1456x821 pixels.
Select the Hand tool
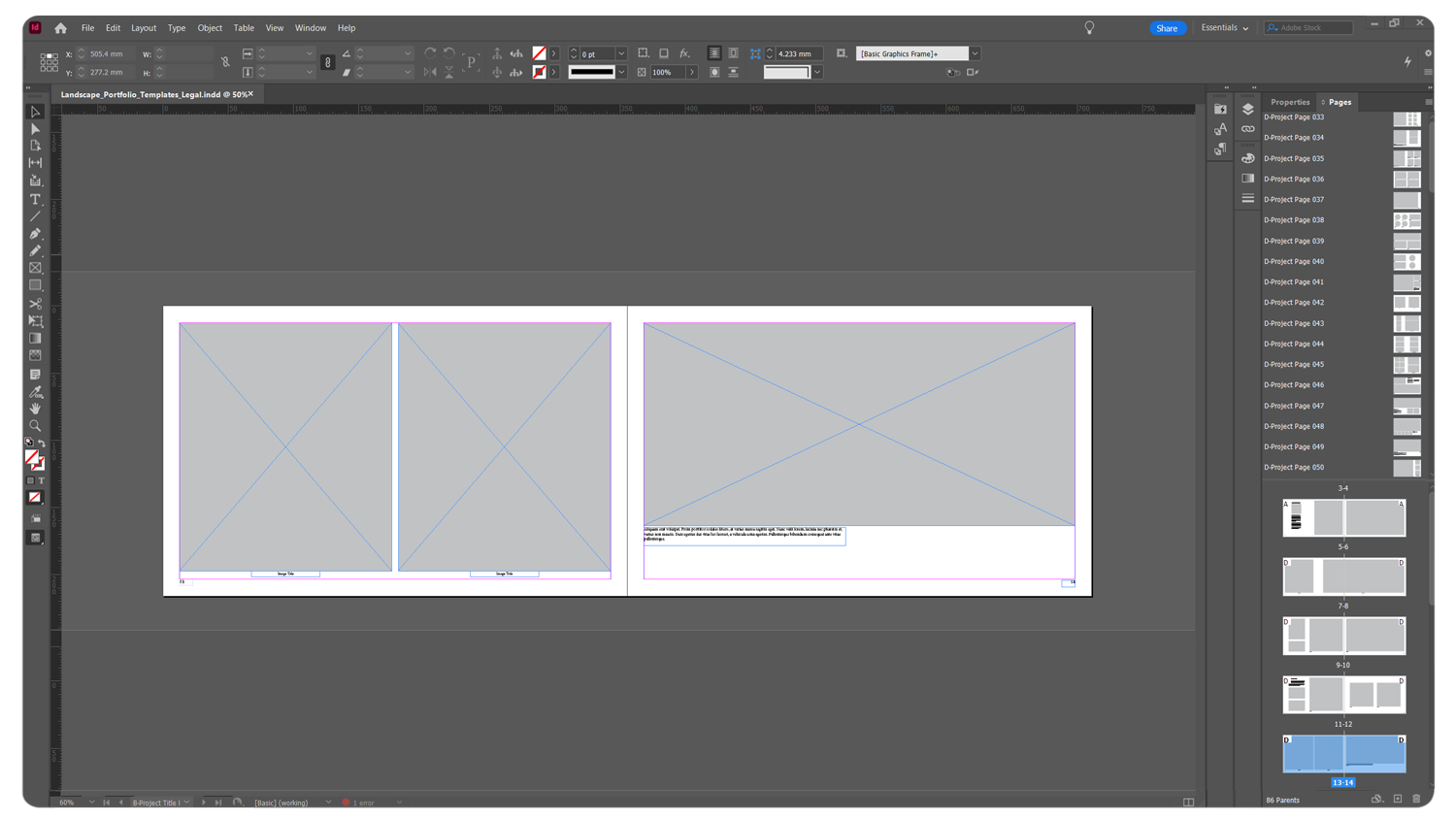click(35, 409)
